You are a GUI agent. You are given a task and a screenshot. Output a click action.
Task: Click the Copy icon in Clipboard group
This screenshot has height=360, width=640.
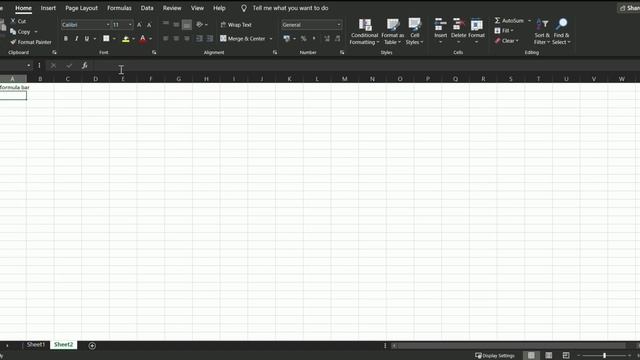[13, 31]
